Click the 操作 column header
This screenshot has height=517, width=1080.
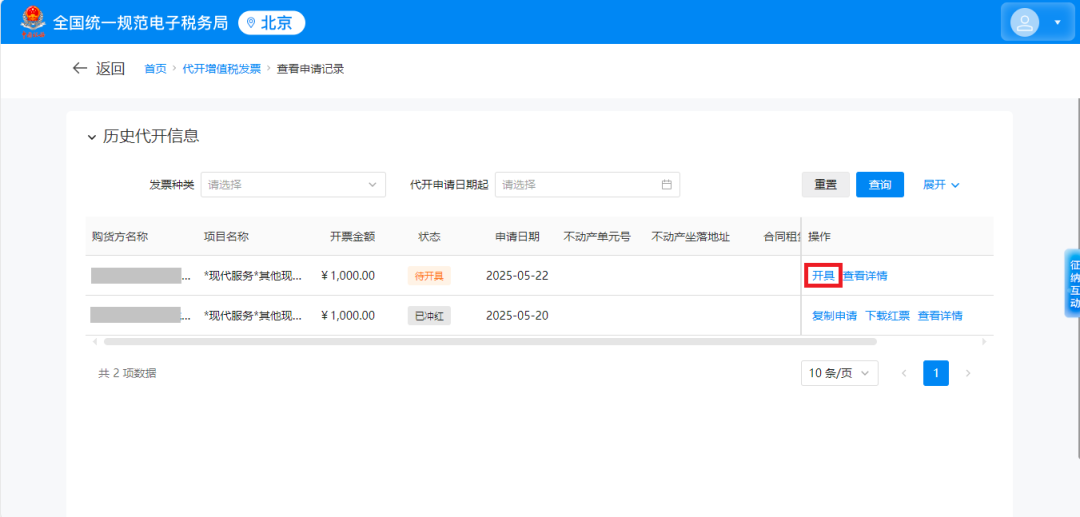coord(820,236)
